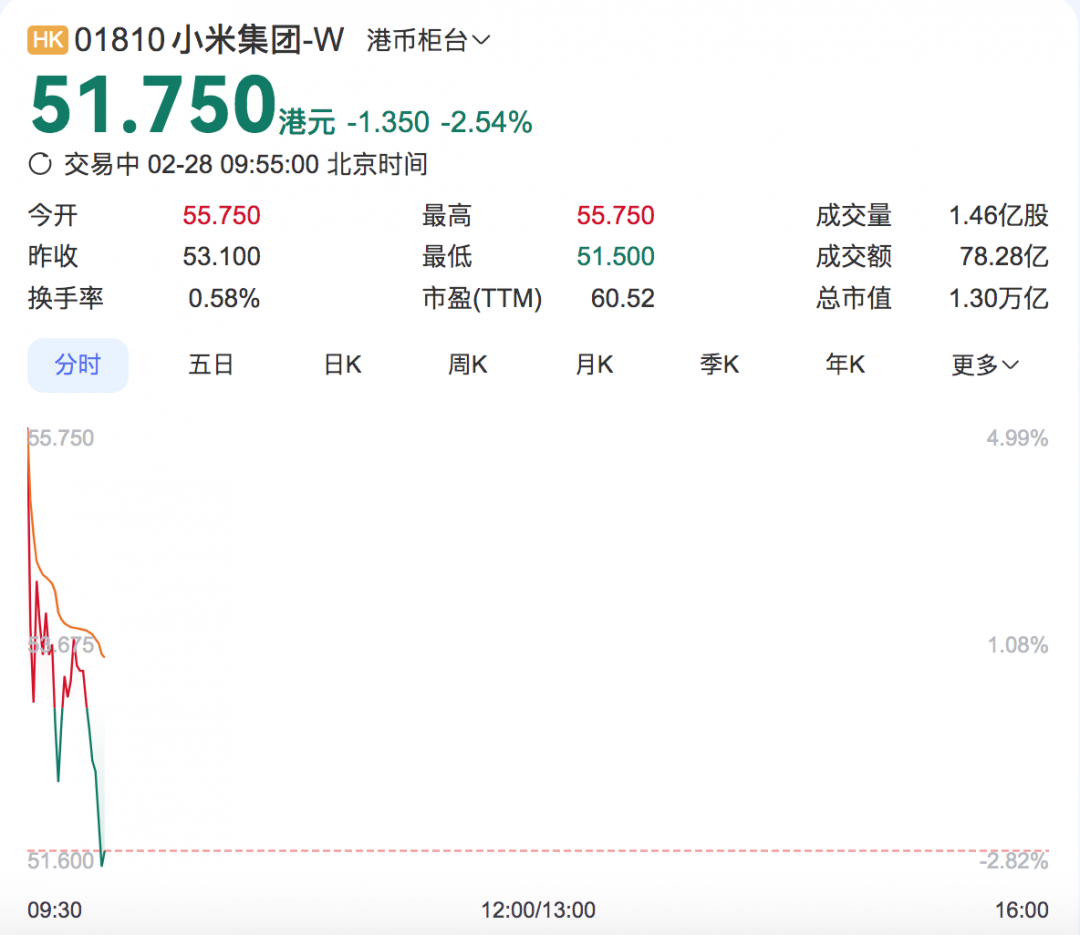1080x935 pixels.
Task: Click the 昨收 label
Action: coord(53,256)
